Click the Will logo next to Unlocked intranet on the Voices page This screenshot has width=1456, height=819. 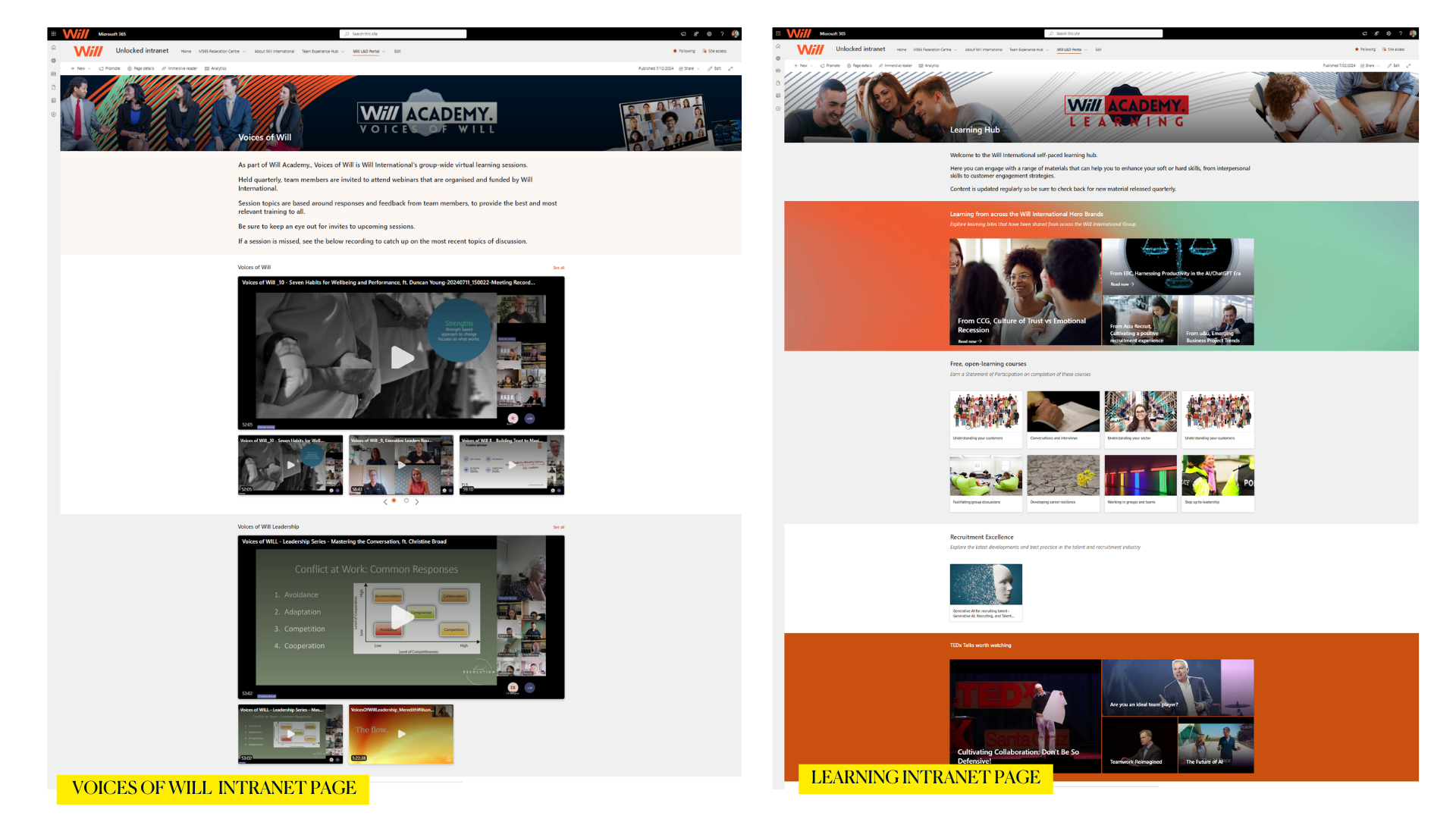point(88,51)
